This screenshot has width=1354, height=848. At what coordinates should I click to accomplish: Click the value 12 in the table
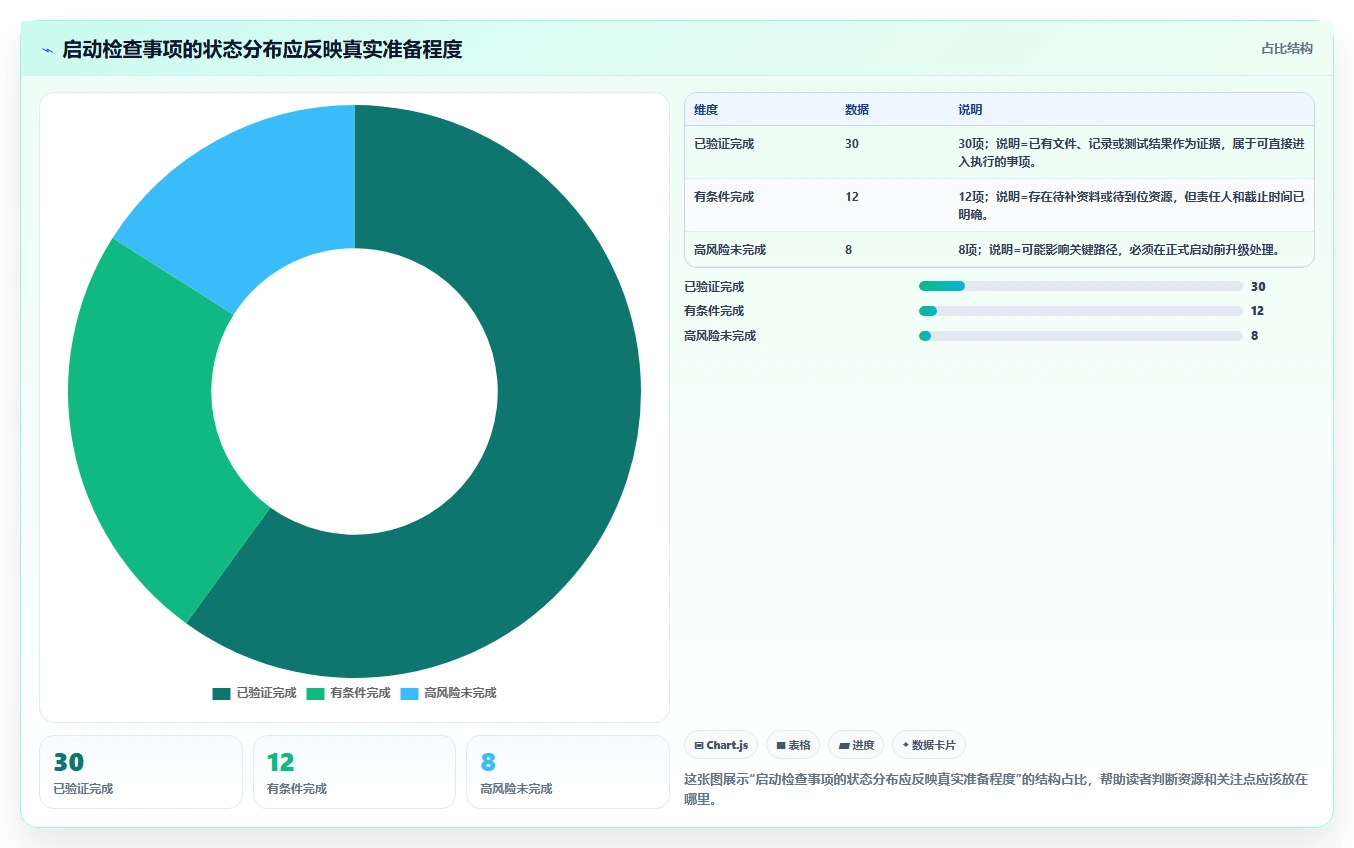click(x=852, y=197)
